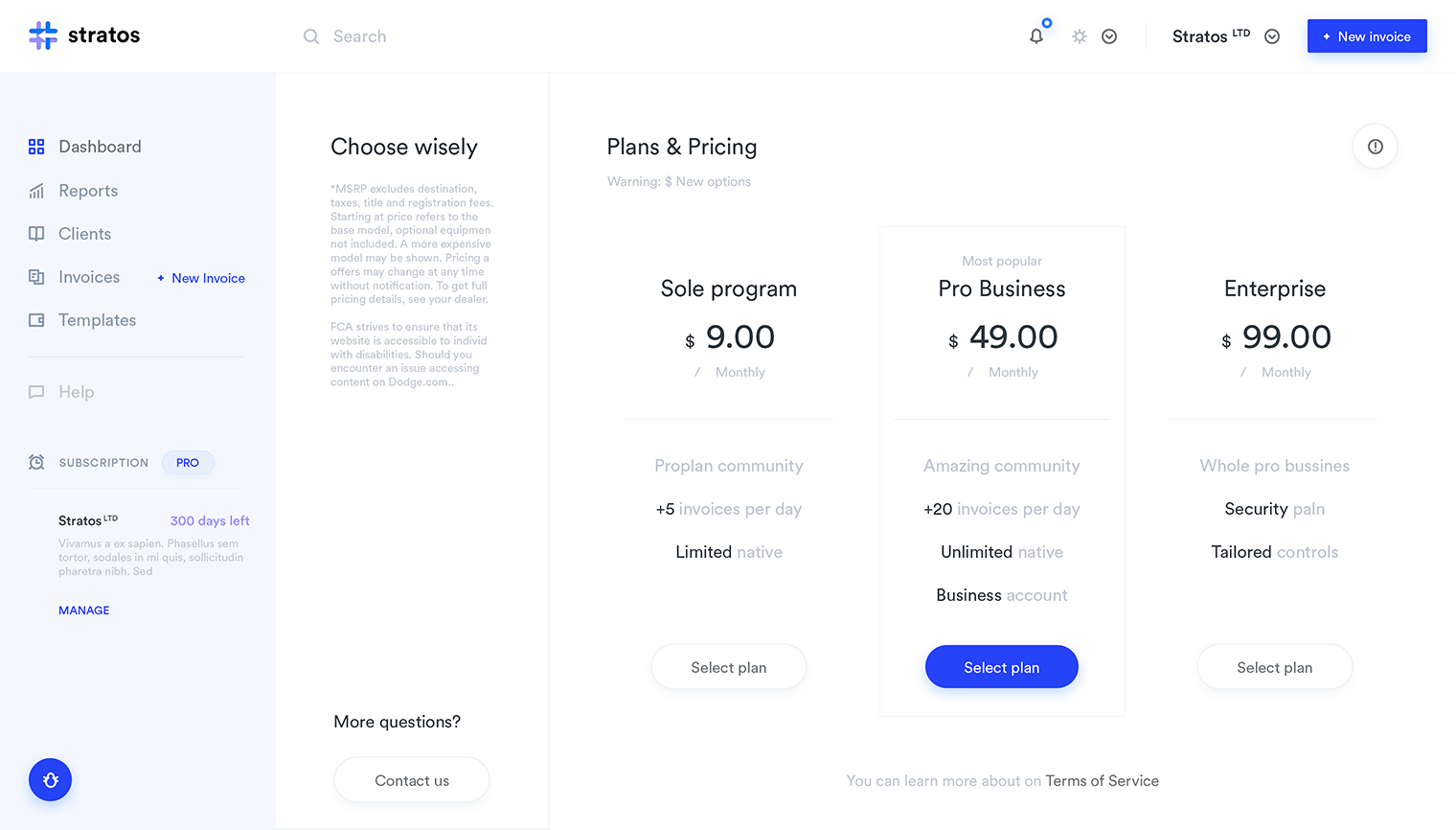The height and width of the screenshot is (830, 1456).
Task: Open the Terms of Service link
Action: tap(1102, 781)
